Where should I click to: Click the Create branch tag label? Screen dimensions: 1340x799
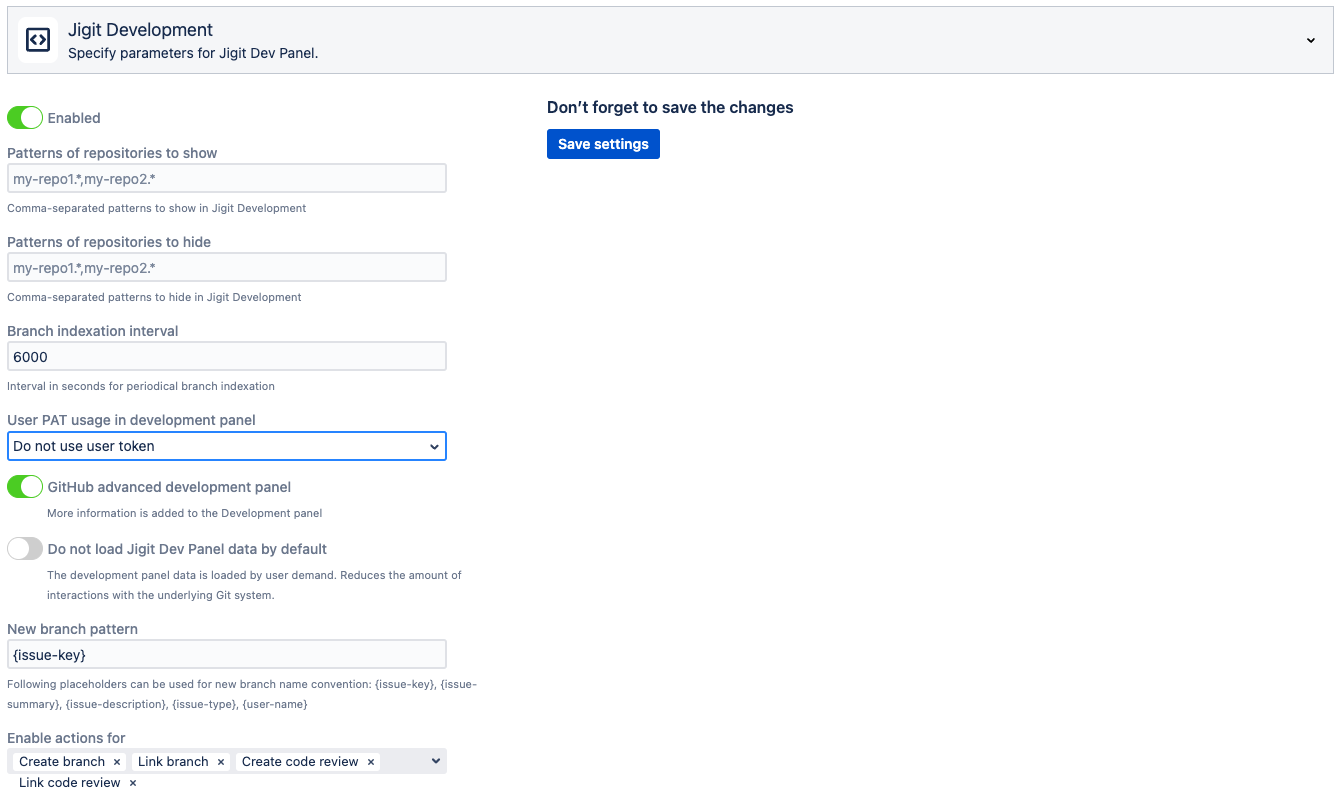click(62, 762)
